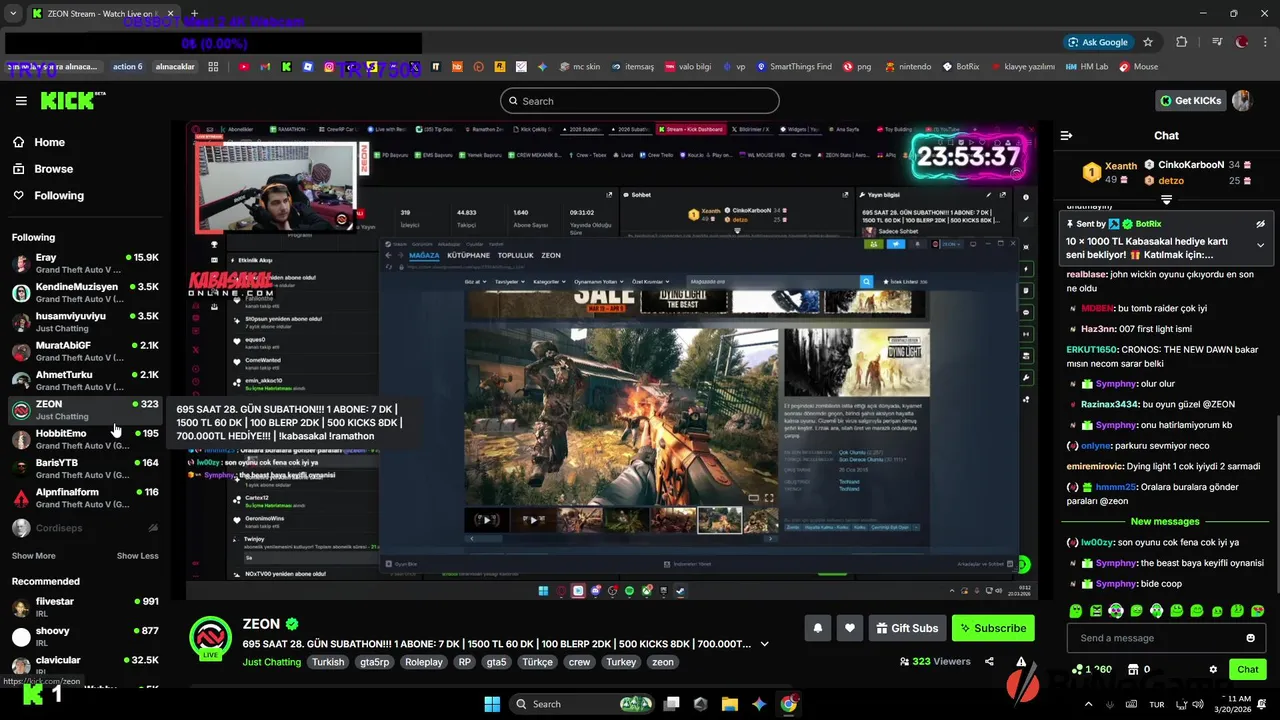The height and width of the screenshot is (720, 1280).
Task: Open the HM Lab bookmark
Action: click(1087, 67)
